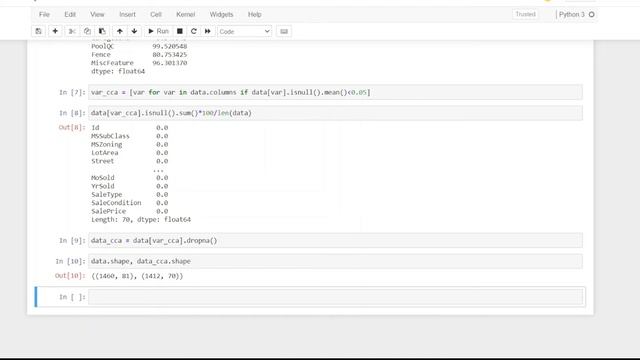Viewport: 640px width, 360px height.
Task: Open the Cell menu
Action: 156,14
